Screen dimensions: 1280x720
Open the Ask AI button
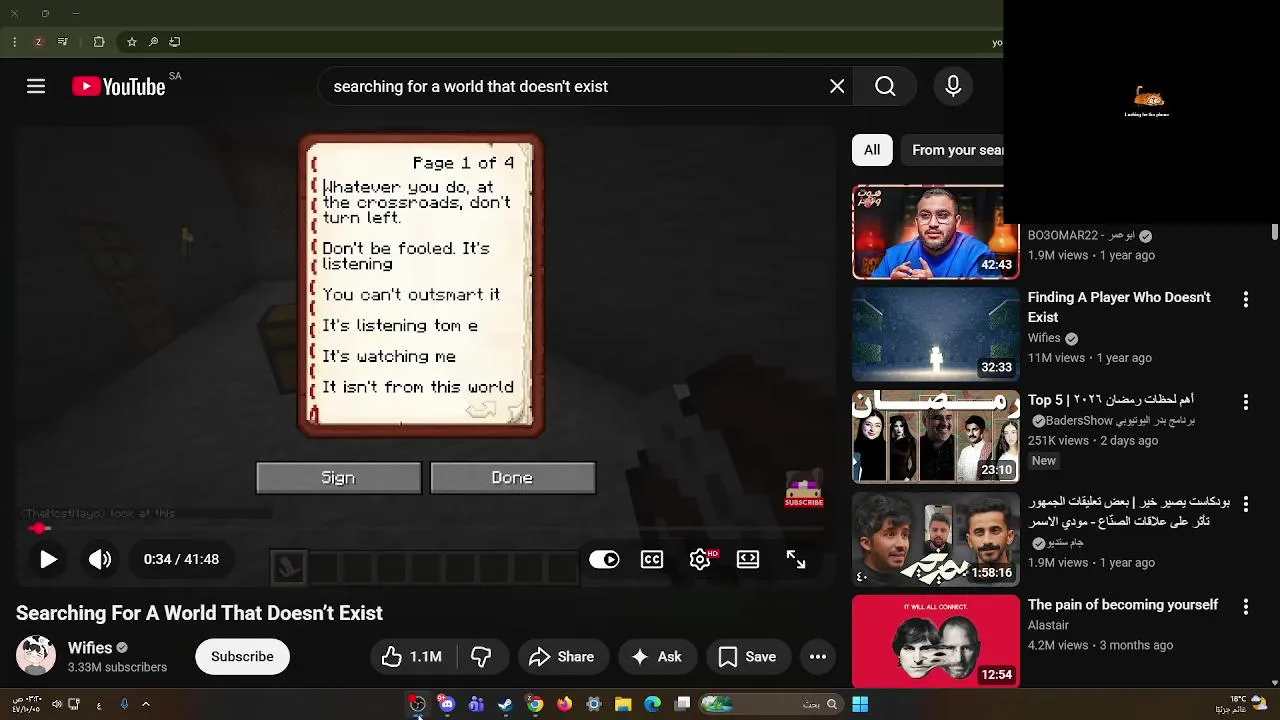(x=657, y=657)
